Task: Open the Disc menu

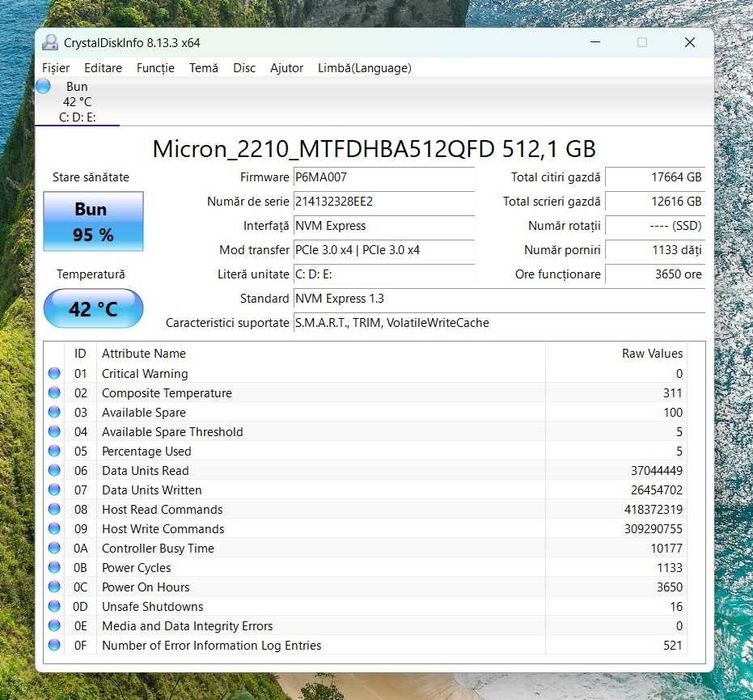Action: [244, 68]
